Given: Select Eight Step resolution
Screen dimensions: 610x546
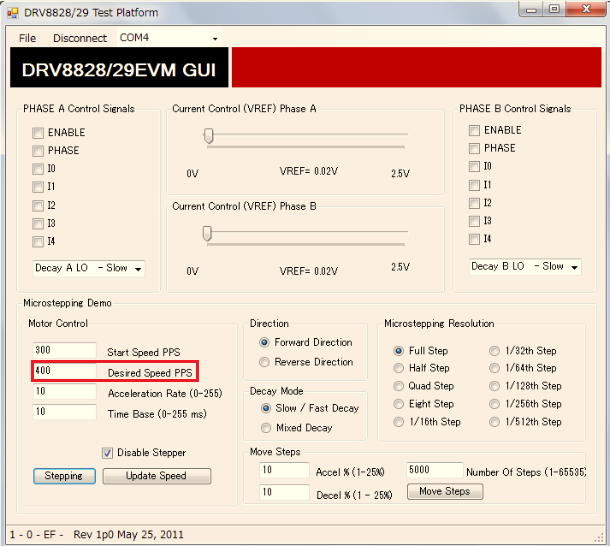Looking at the screenshot, I should point(398,404).
